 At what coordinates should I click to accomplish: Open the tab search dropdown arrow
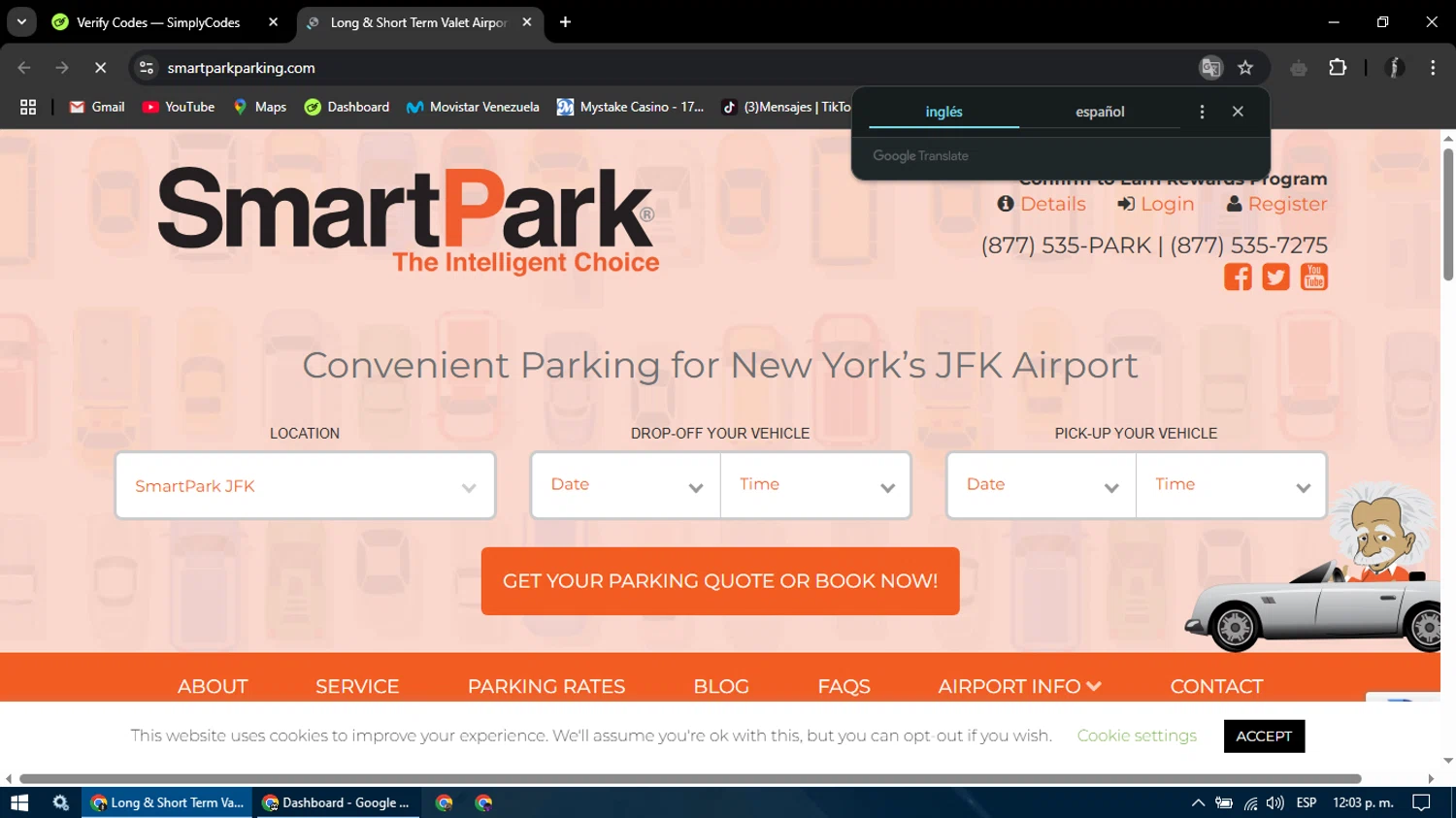point(21,22)
